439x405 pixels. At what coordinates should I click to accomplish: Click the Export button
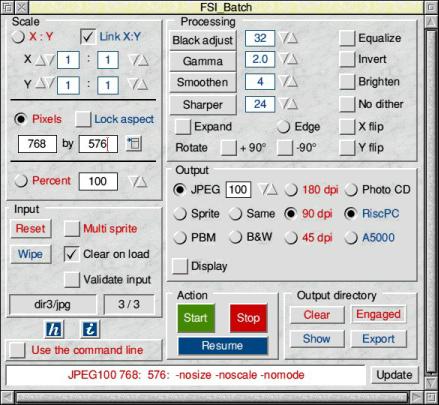point(379,339)
